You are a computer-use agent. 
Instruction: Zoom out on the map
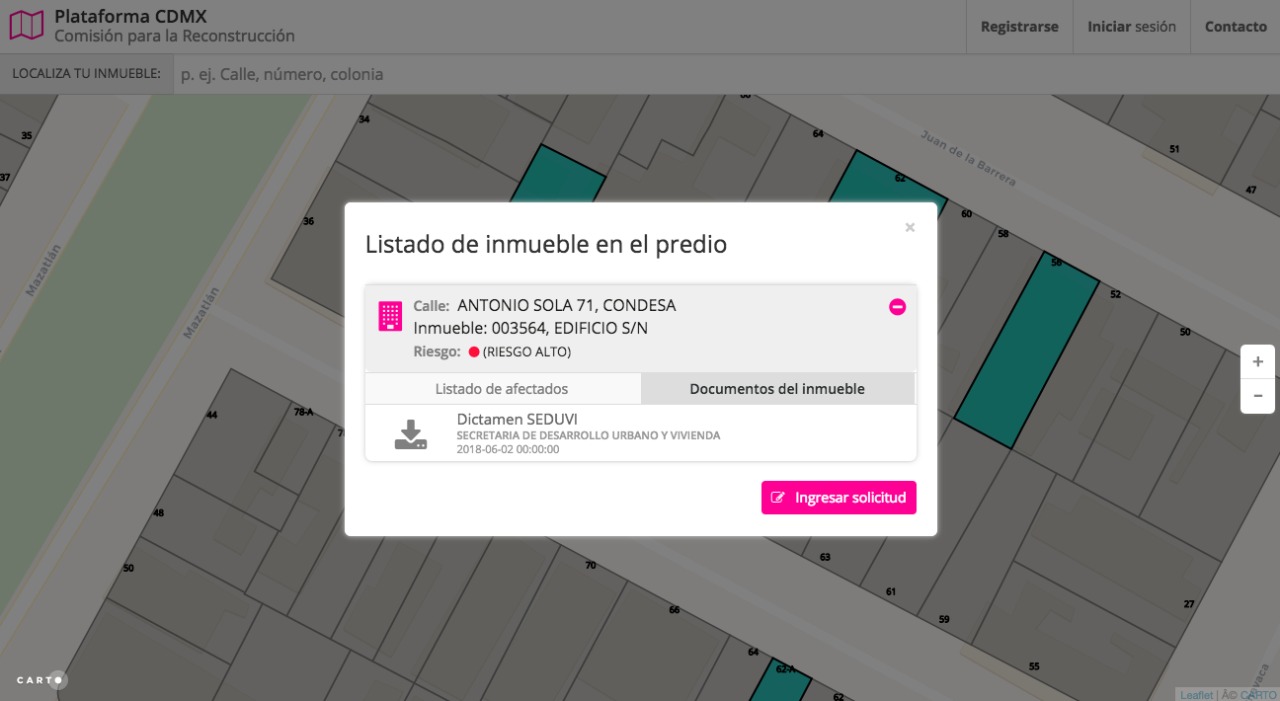click(x=1257, y=396)
